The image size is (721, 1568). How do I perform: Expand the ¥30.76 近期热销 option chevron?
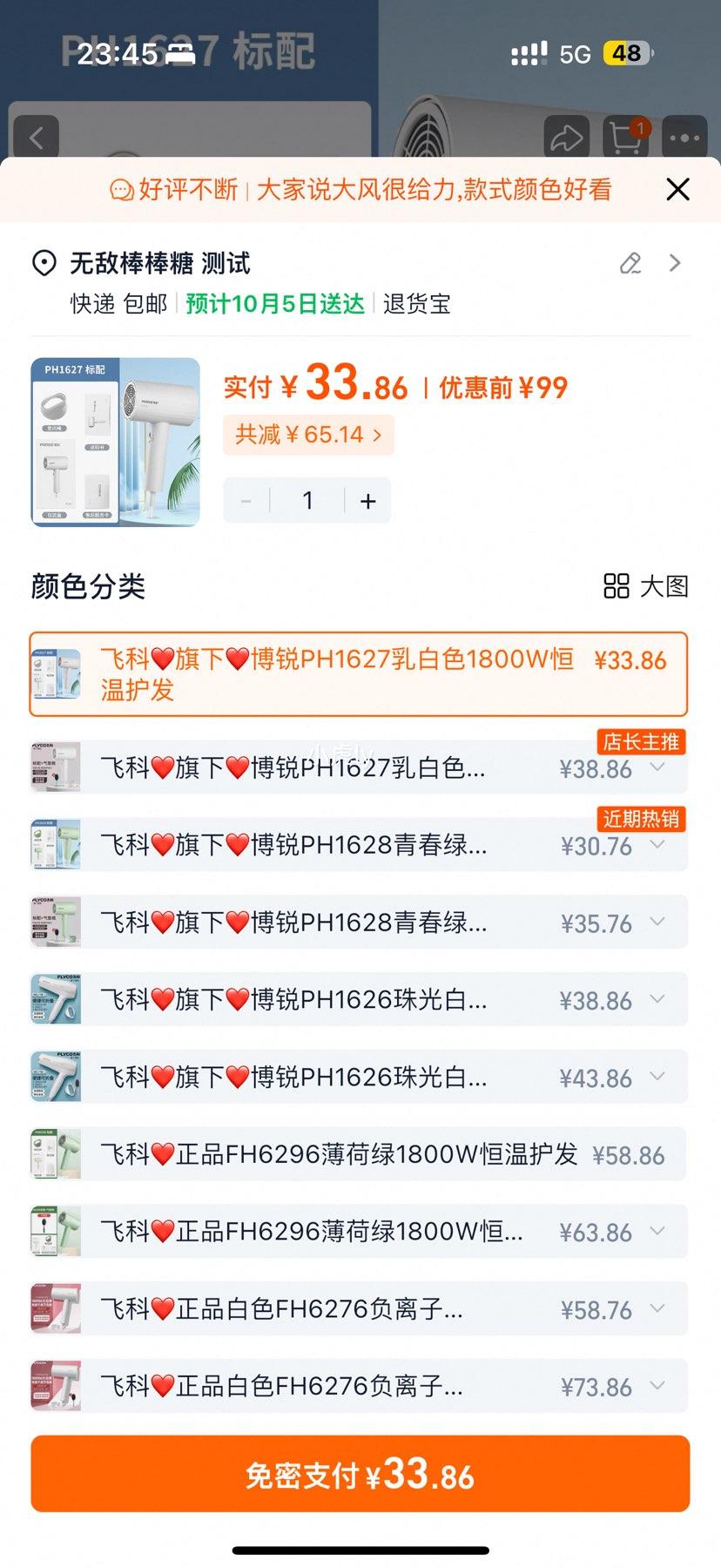click(657, 844)
